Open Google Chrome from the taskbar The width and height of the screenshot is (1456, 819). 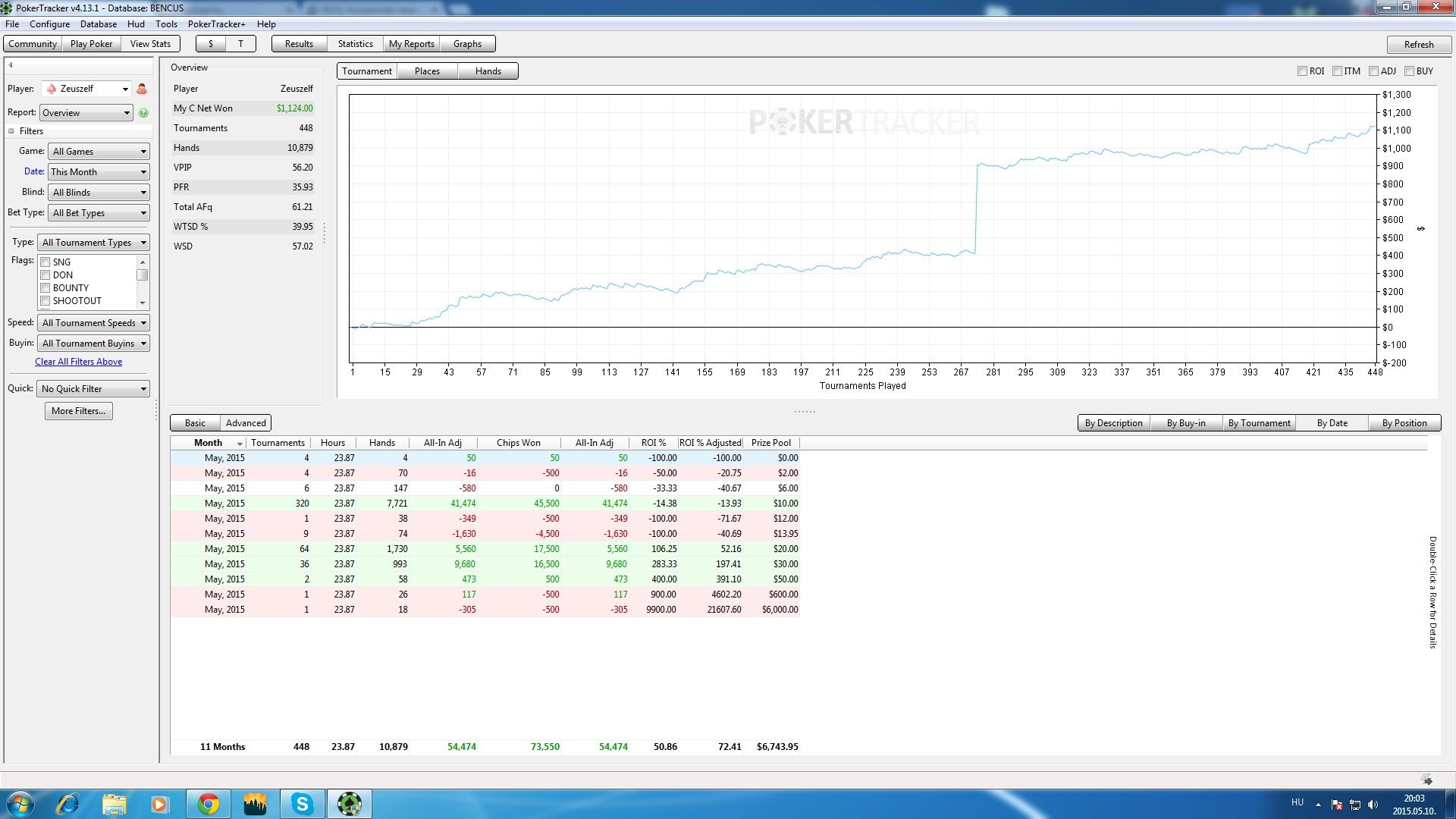point(208,804)
